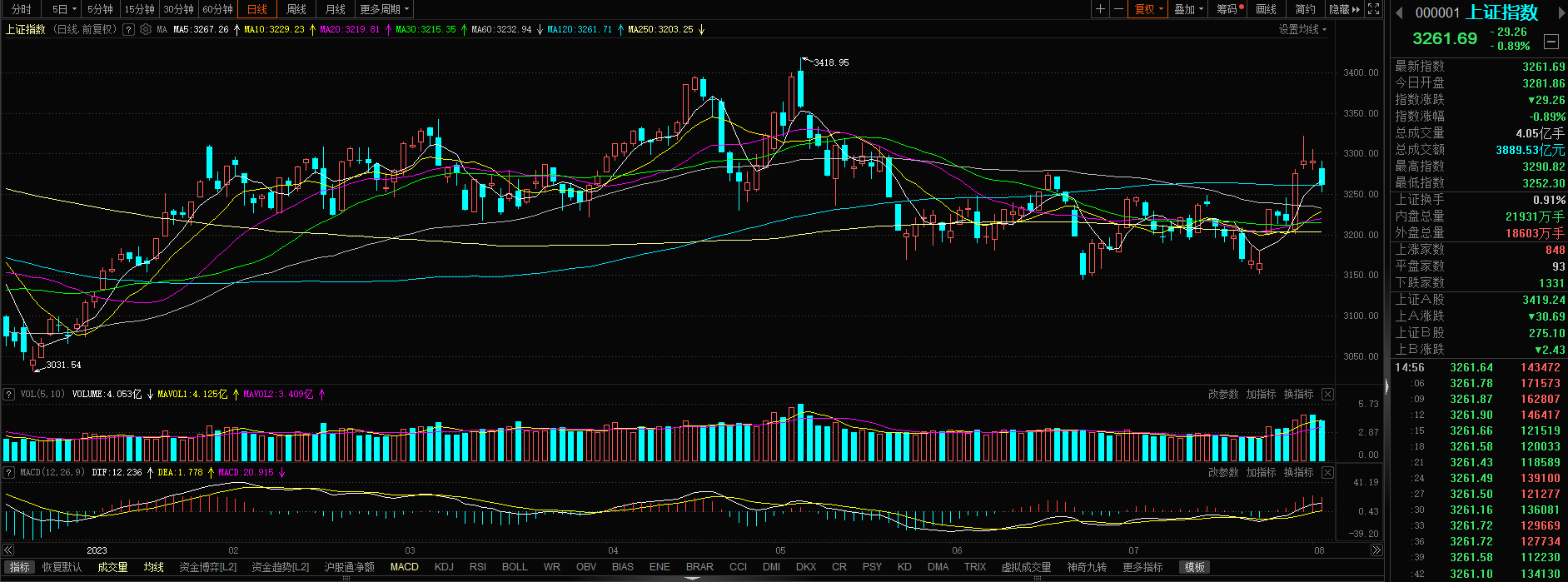Switch to 周线 weekly tab
1568x582 pixels.
[x=296, y=9]
